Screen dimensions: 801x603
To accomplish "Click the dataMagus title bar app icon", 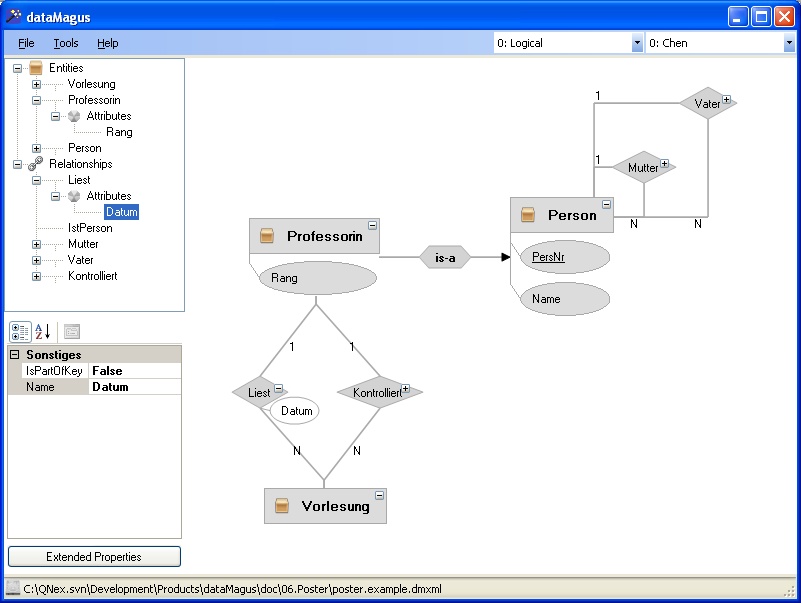I will point(14,17).
